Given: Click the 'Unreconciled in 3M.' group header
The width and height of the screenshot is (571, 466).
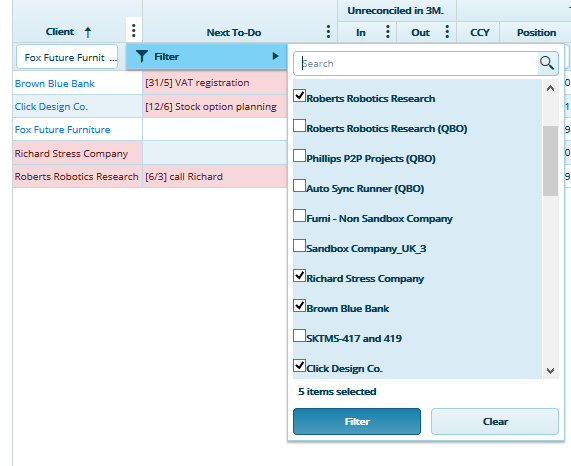Looking at the screenshot, I should point(396,11).
